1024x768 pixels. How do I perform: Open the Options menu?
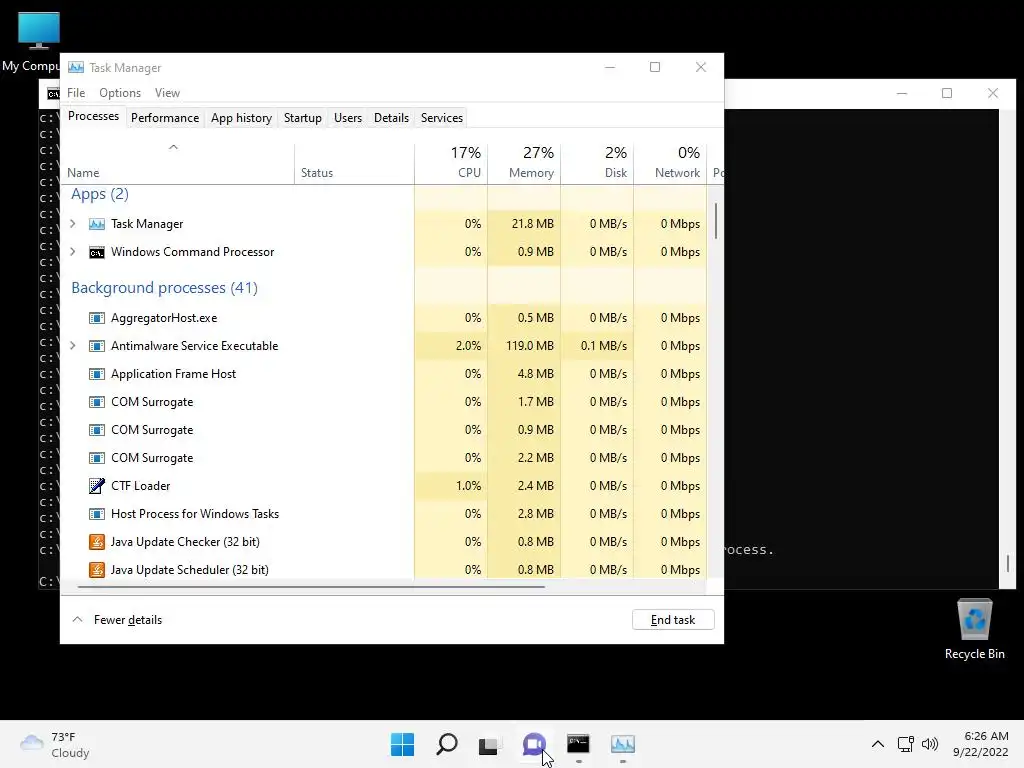[x=120, y=93]
